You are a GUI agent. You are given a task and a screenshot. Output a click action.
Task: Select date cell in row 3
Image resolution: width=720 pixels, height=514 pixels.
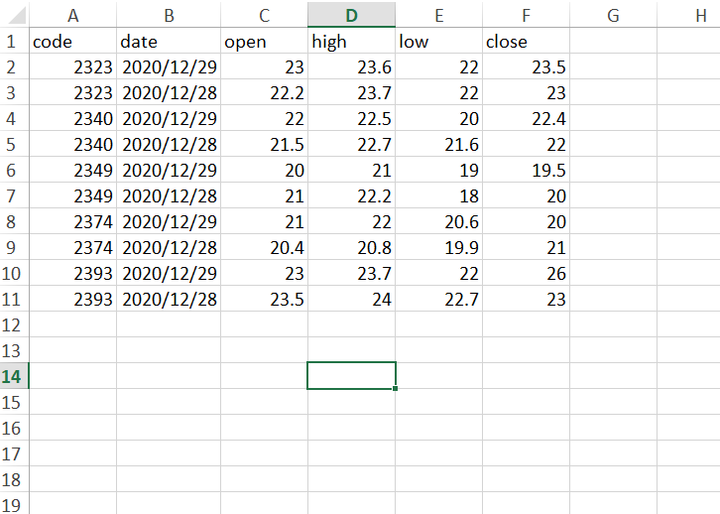click(169, 93)
